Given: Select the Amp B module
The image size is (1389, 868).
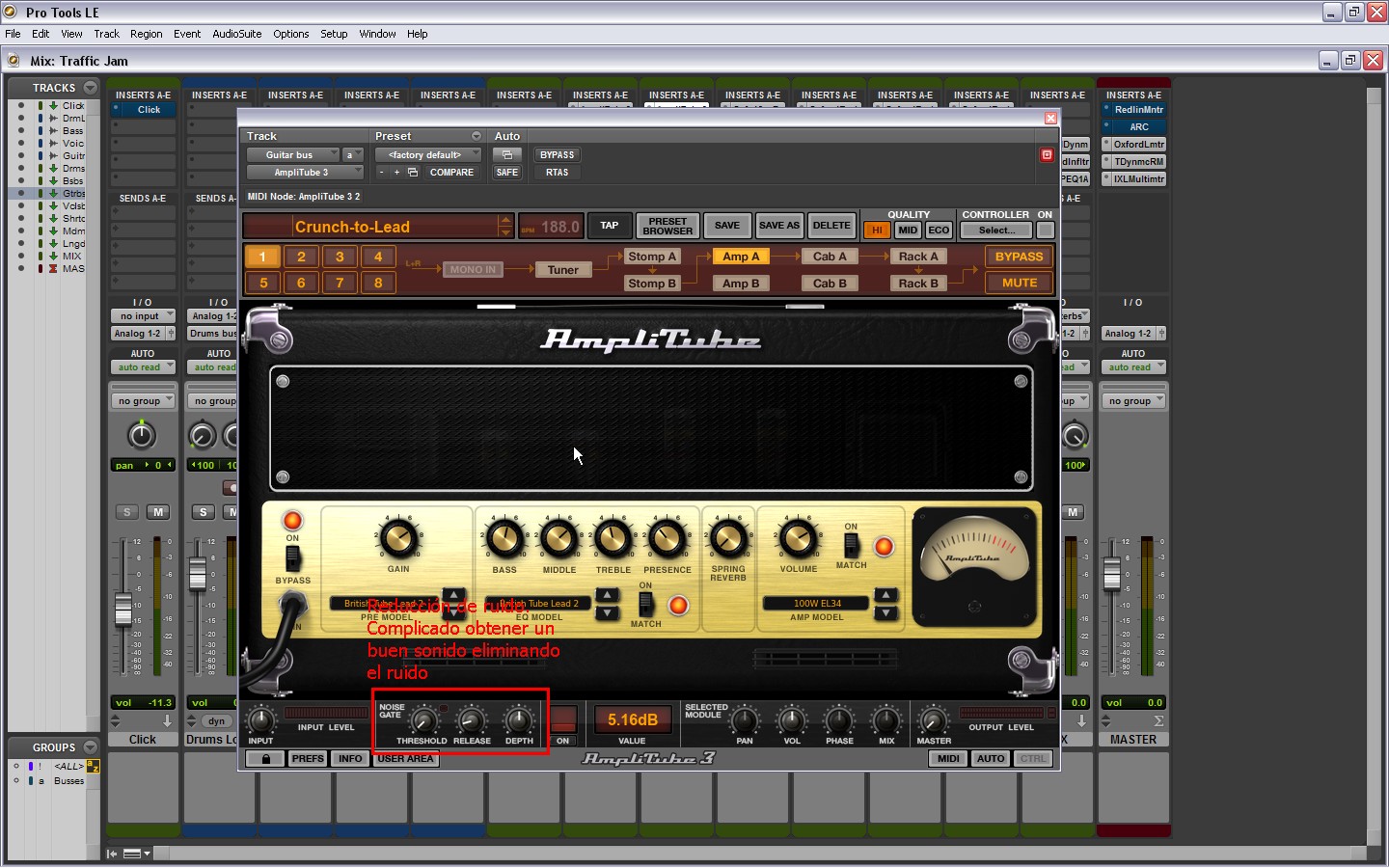Looking at the screenshot, I should coord(742,284).
